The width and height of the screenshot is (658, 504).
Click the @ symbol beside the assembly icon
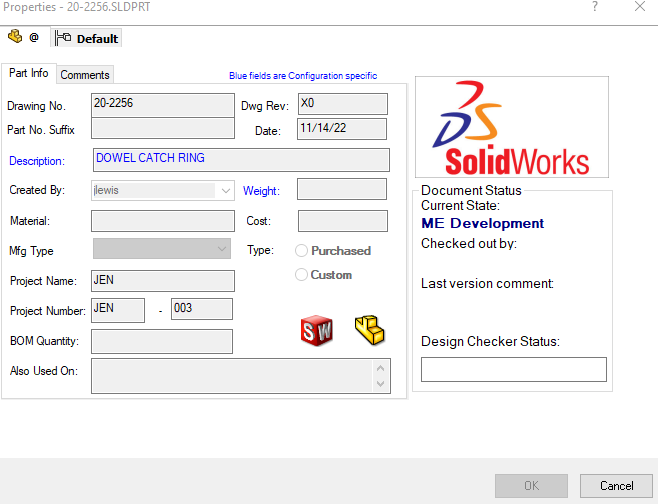[34, 37]
